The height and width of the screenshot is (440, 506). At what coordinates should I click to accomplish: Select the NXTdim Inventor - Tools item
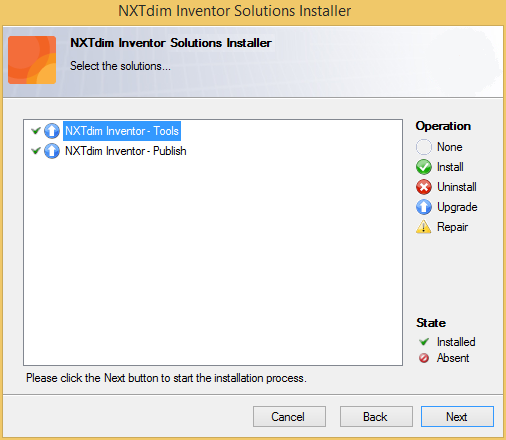coord(122,131)
